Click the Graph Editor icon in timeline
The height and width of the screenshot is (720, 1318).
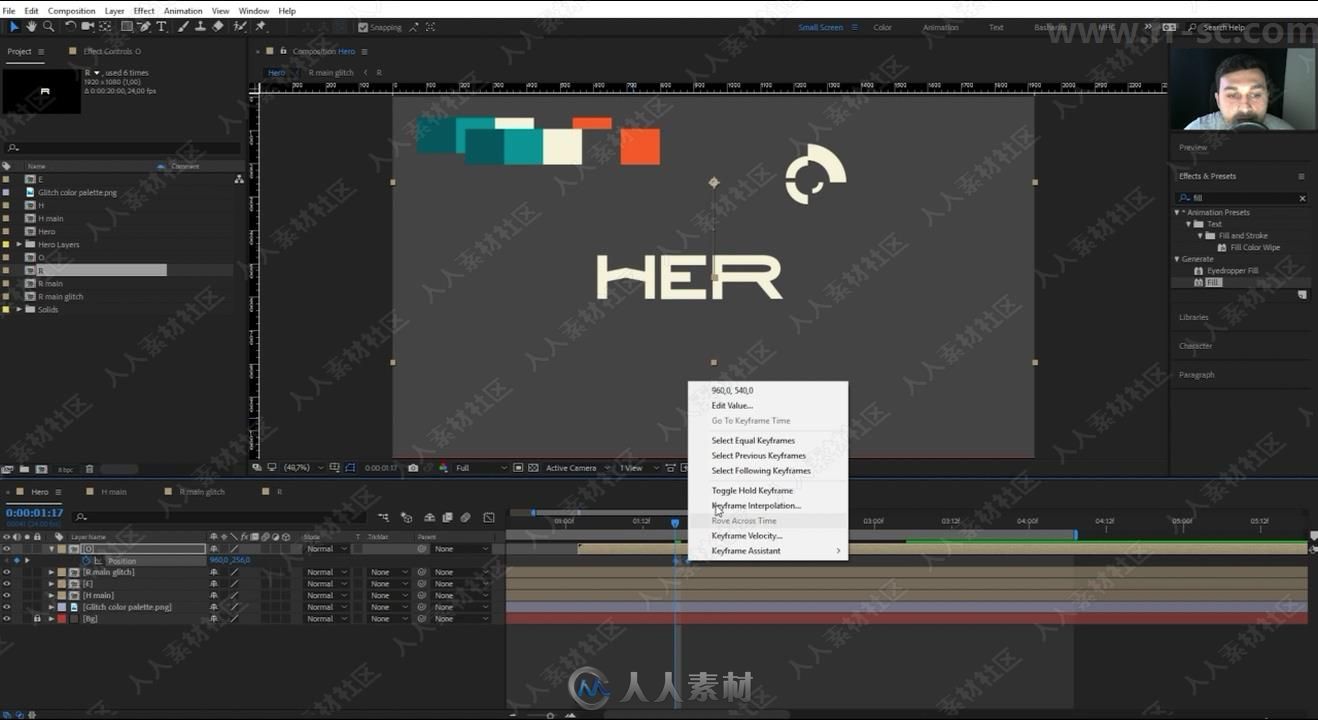tap(489, 517)
